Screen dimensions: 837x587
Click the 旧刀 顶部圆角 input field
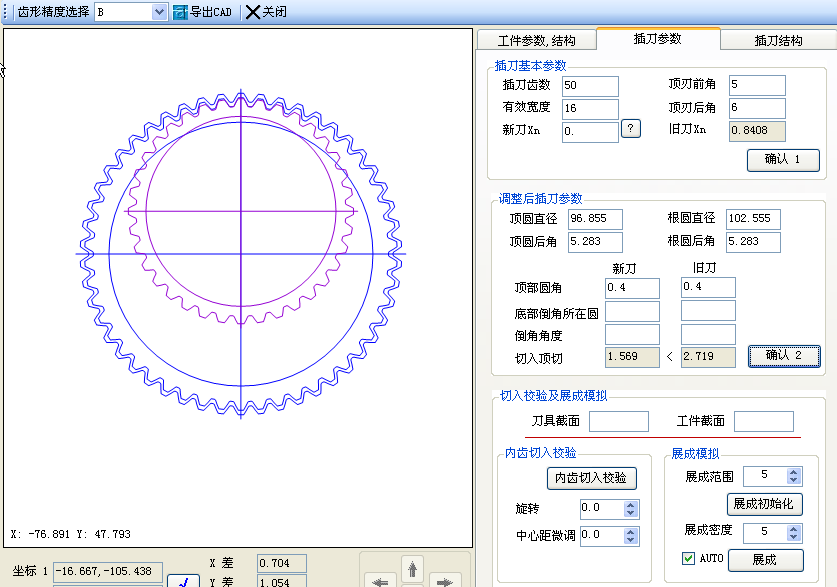click(x=708, y=287)
